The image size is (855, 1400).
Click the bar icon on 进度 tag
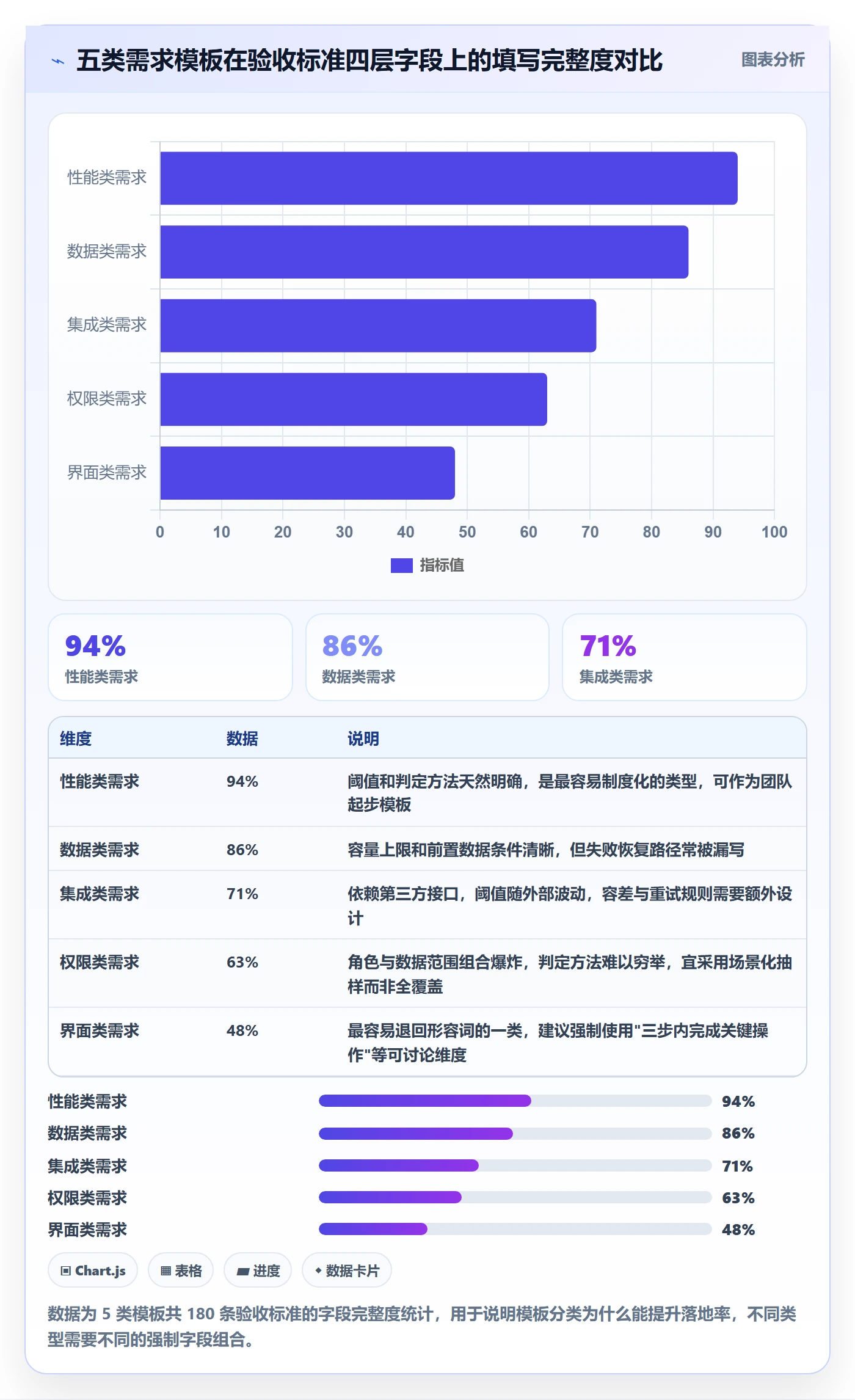[x=242, y=1272]
